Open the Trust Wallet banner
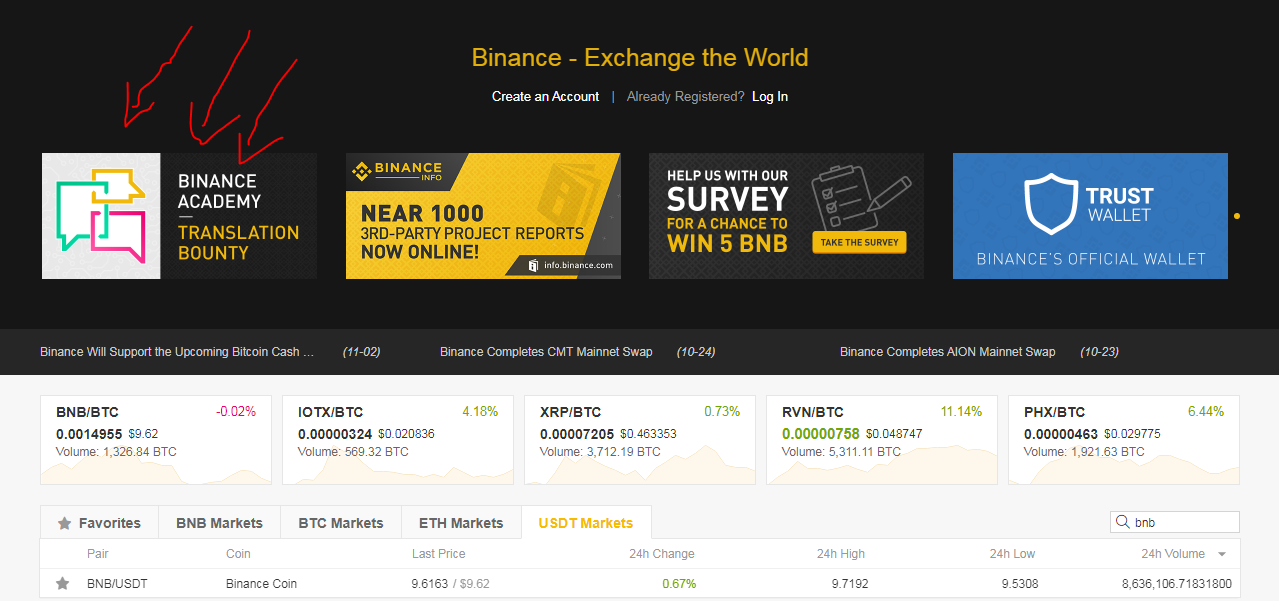 click(x=1090, y=216)
